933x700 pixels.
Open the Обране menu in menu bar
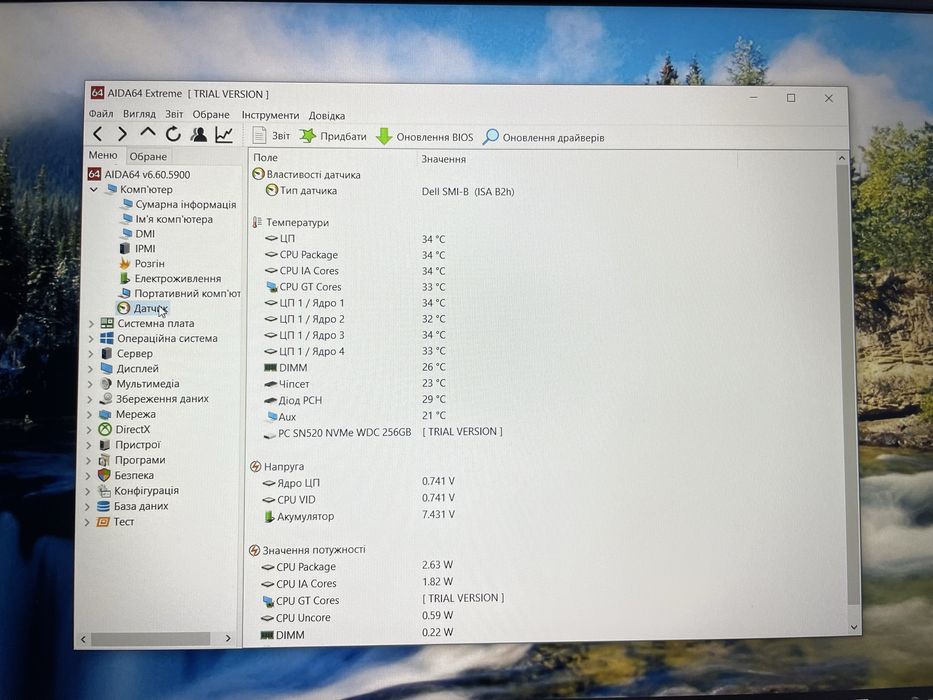(x=211, y=114)
